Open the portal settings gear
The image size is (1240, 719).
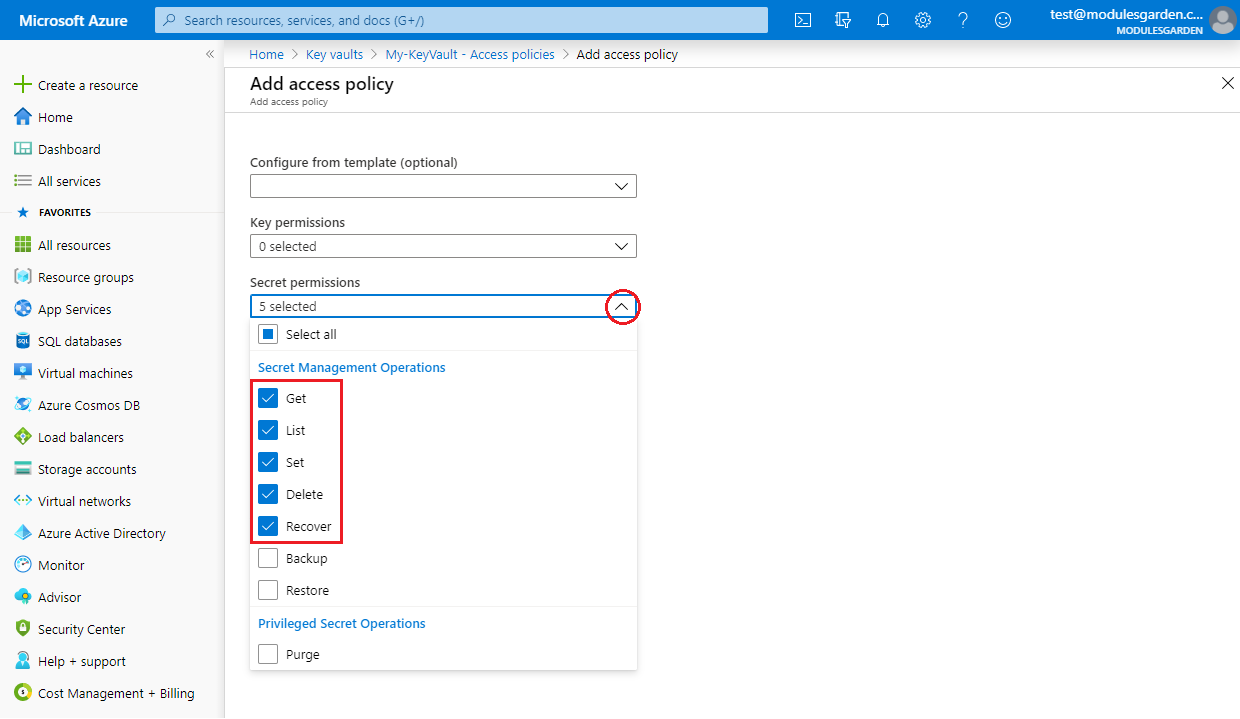click(923, 20)
